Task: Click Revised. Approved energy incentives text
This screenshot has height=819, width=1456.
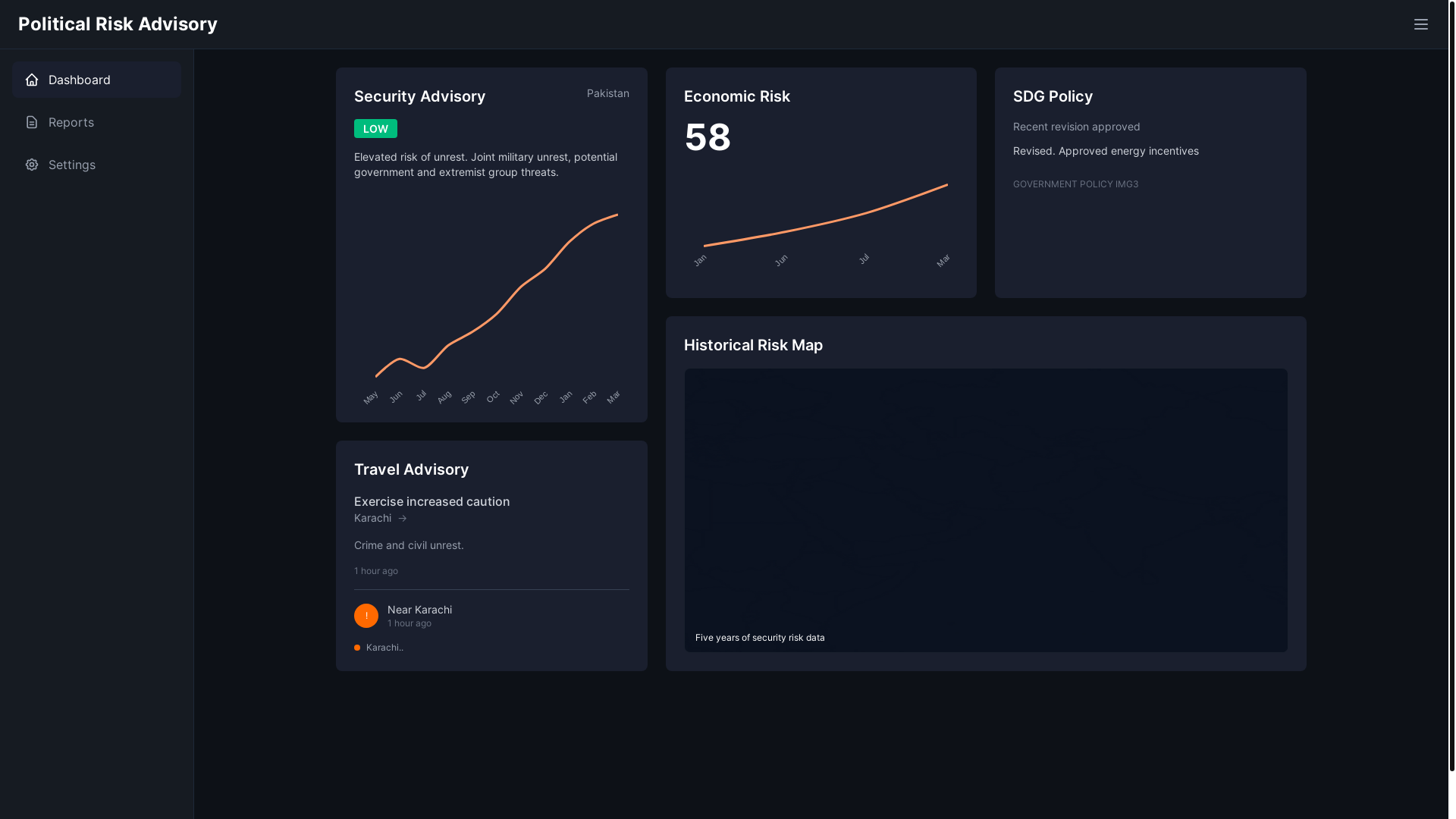Action: 1106,151
